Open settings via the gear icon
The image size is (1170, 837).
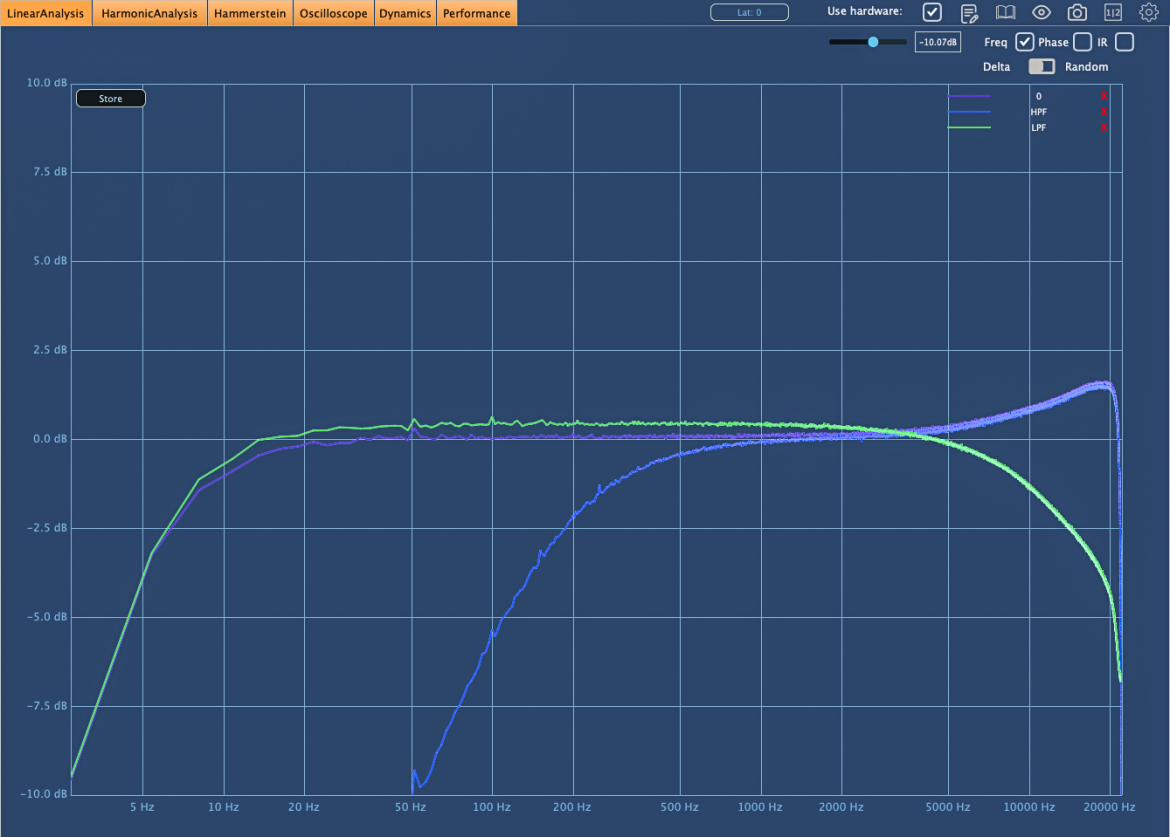tap(1148, 13)
